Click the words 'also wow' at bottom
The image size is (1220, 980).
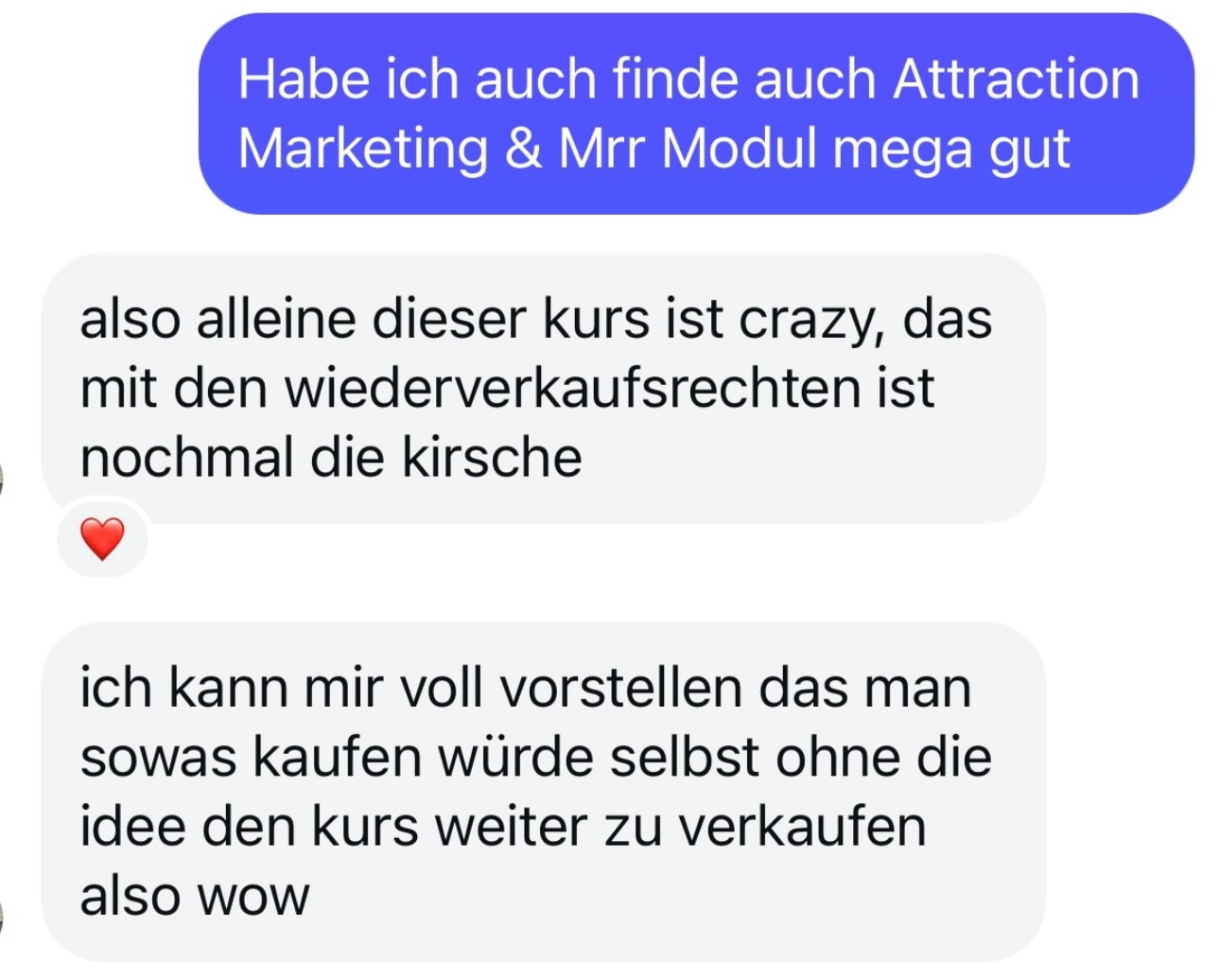194,896
